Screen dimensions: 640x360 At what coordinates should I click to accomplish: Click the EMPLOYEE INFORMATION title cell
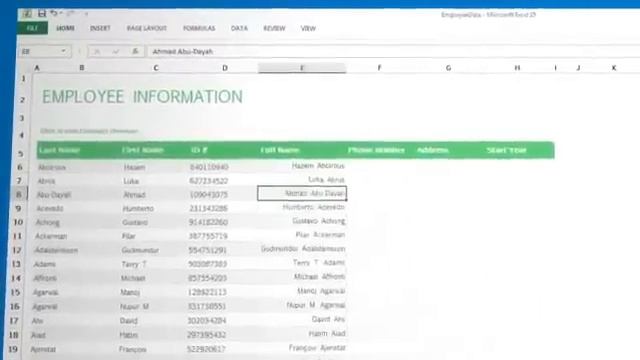point(142,97)
